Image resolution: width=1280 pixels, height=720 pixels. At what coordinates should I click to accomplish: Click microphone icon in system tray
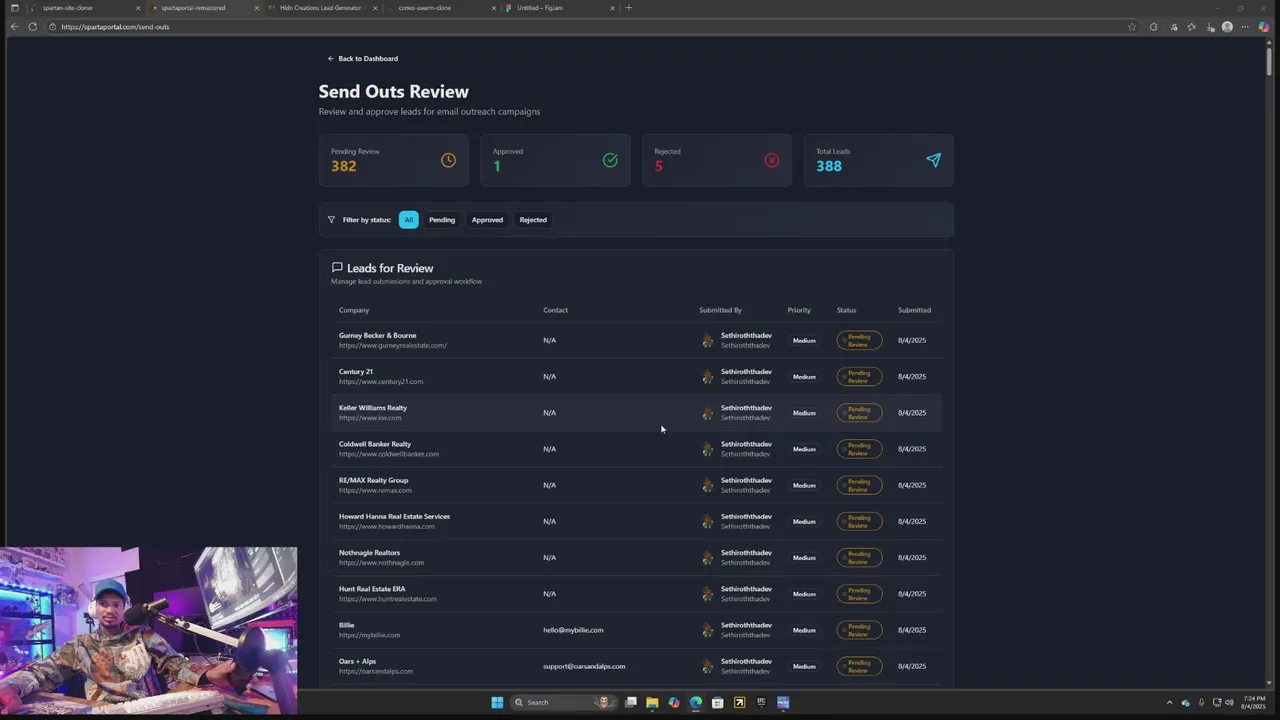coord(1201,702)
